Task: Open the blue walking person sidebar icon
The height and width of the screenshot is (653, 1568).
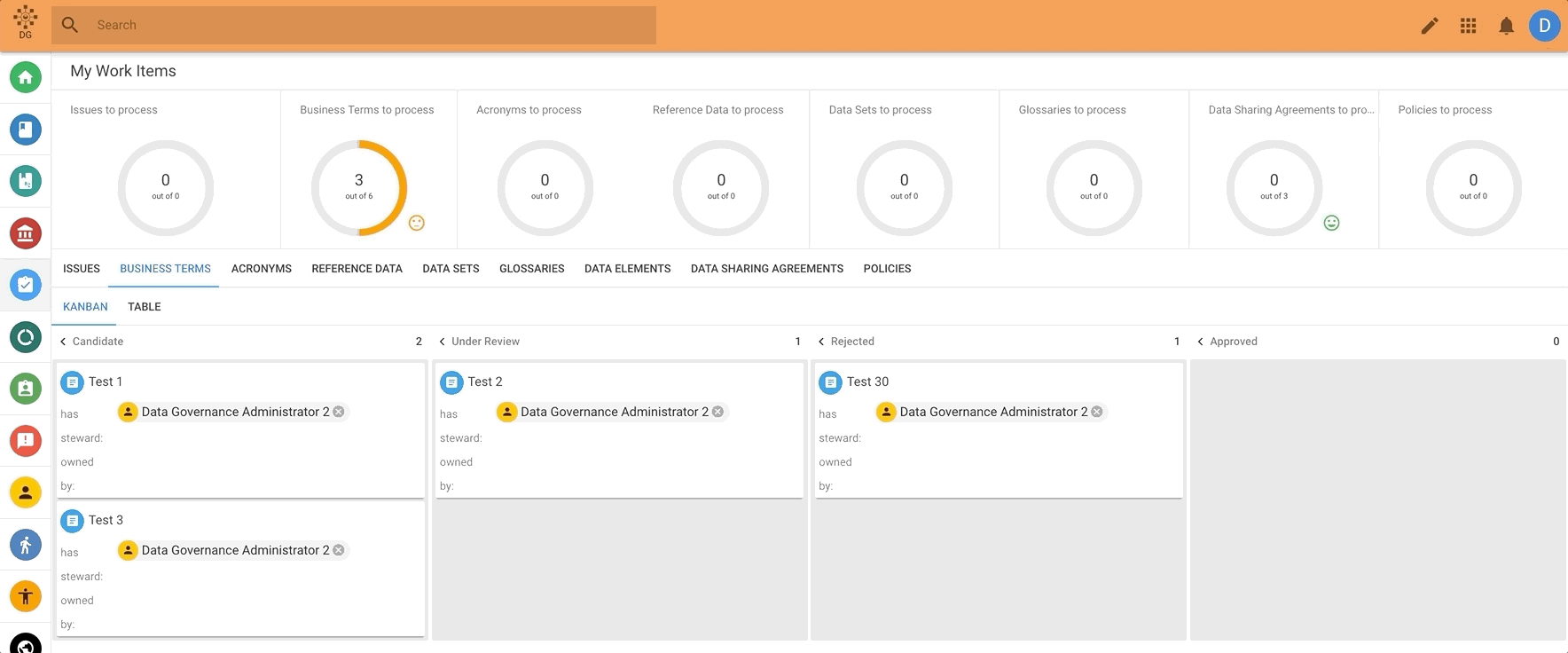Action: coord(26,545)
